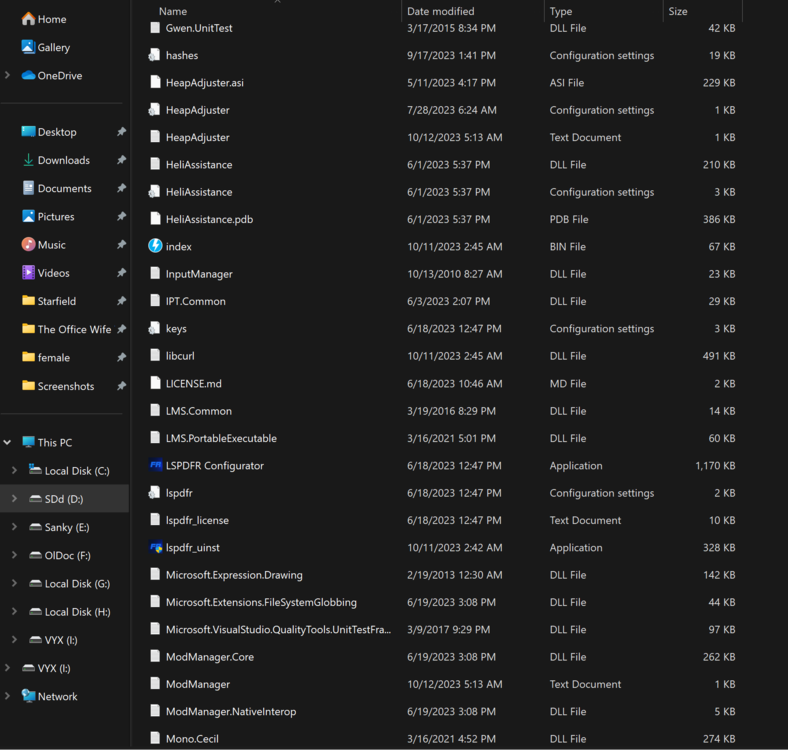Open The Office Wife folder icon
Screen dimensions: 788x750
point(28,329)
